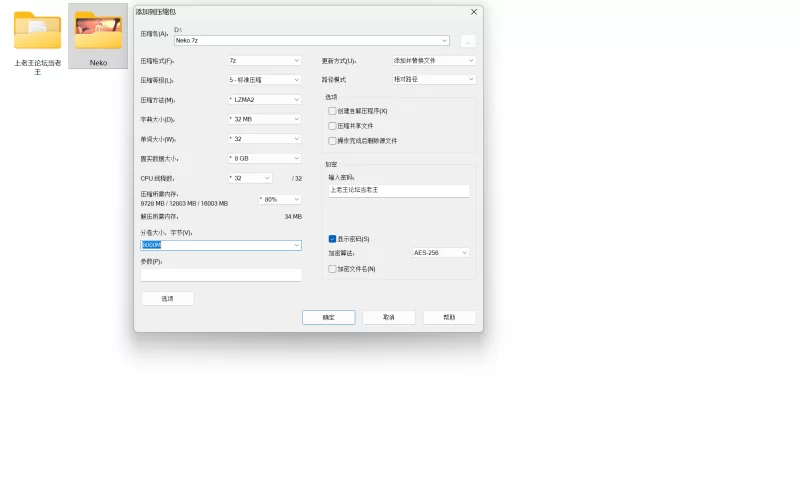Click the 参数 parameters input field
Screen dimensions: 800x483
tap(221, 275)
